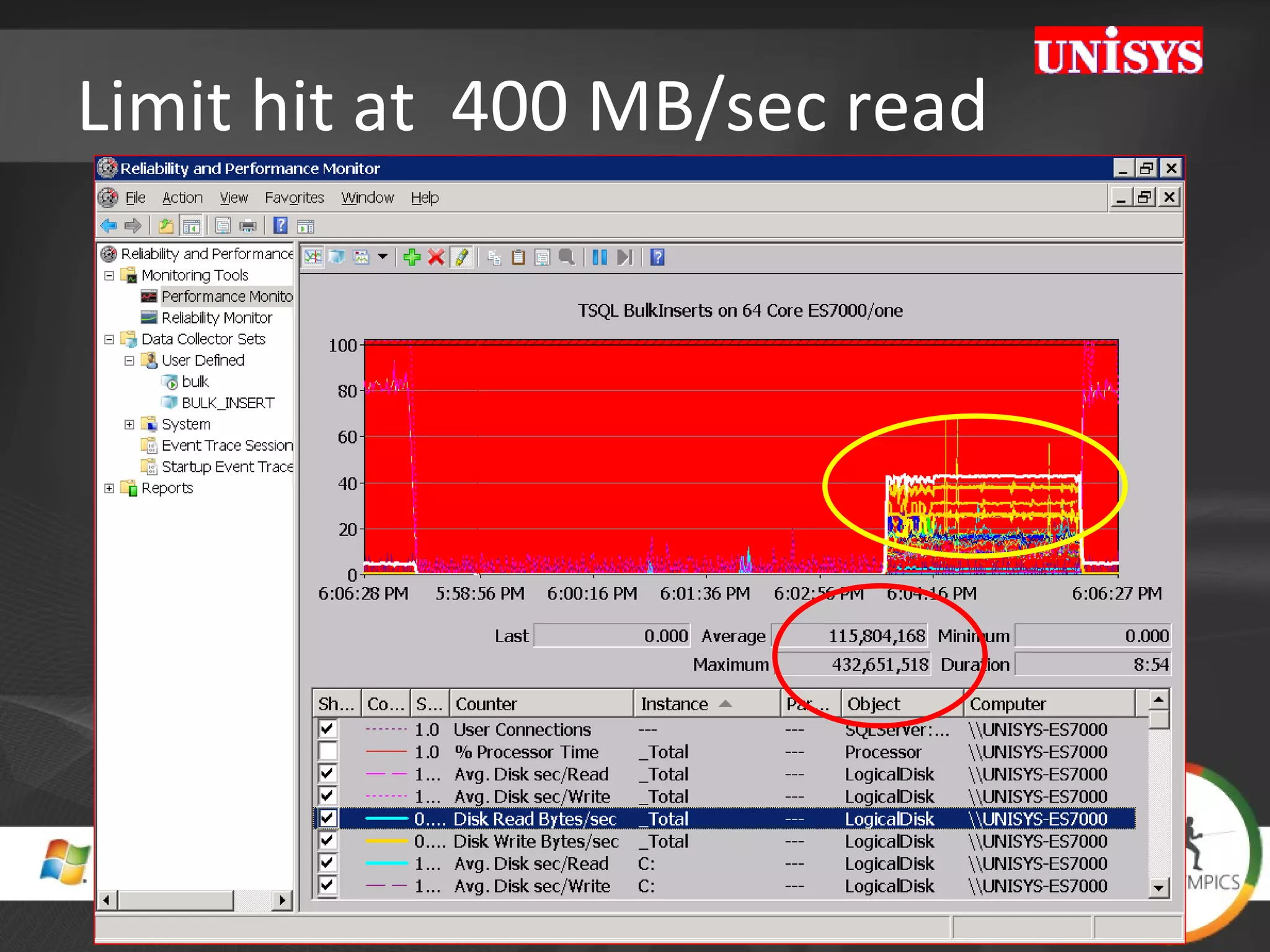
Task: Toggle the Show/Hide Action Pane icon
Action: [306, 226]
